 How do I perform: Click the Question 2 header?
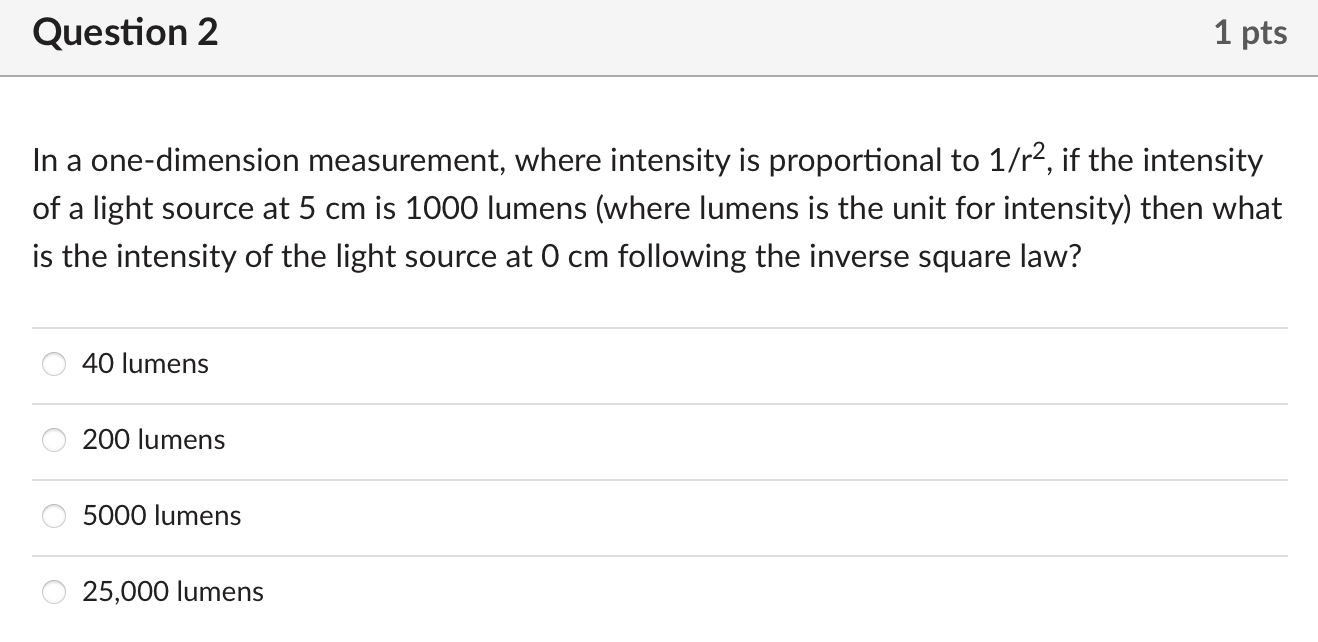pyautogui.click(x=124, y=33)
